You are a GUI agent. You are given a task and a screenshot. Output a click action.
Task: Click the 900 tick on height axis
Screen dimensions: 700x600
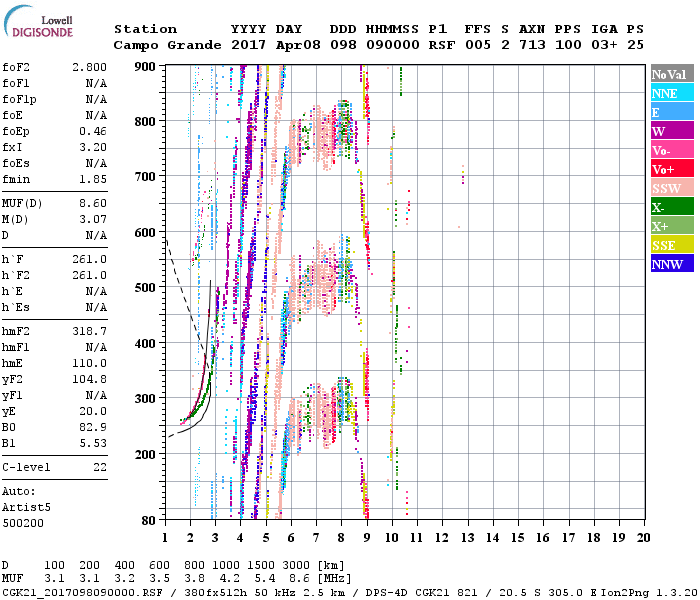point(145,66)
